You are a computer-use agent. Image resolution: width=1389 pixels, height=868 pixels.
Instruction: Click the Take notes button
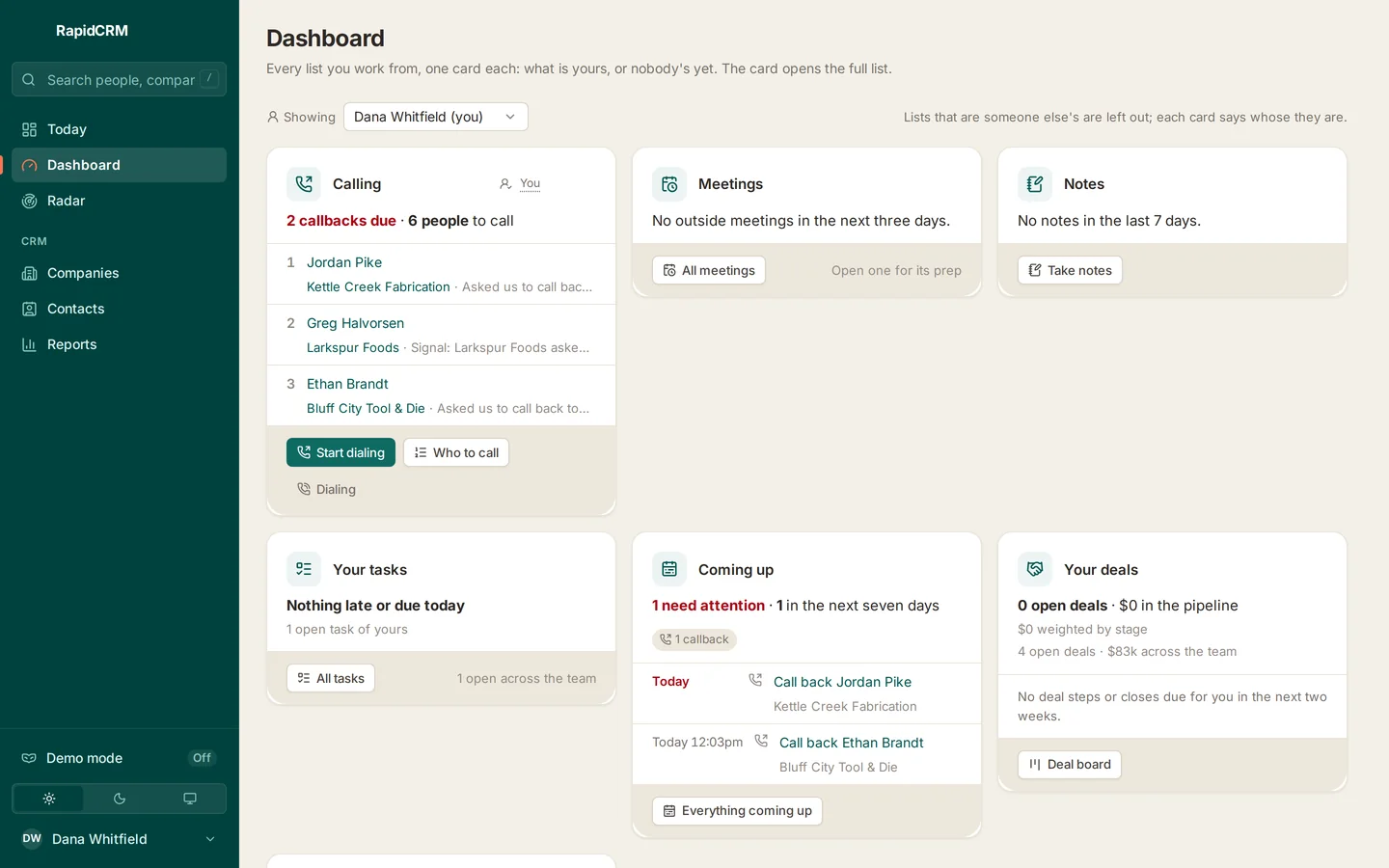coord(1070,270)
